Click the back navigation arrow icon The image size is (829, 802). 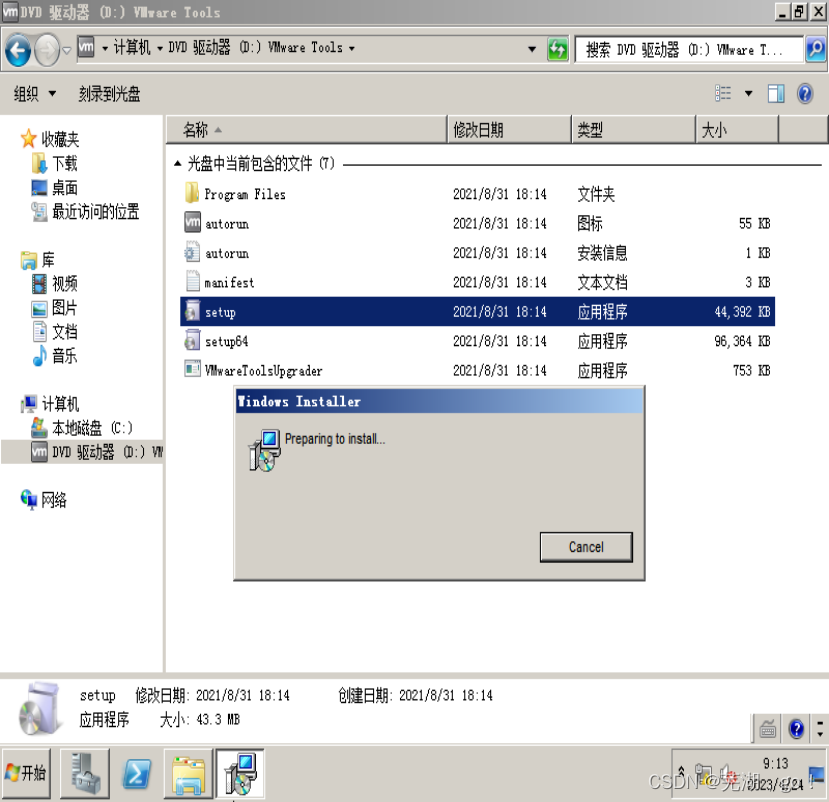[18, 48]
